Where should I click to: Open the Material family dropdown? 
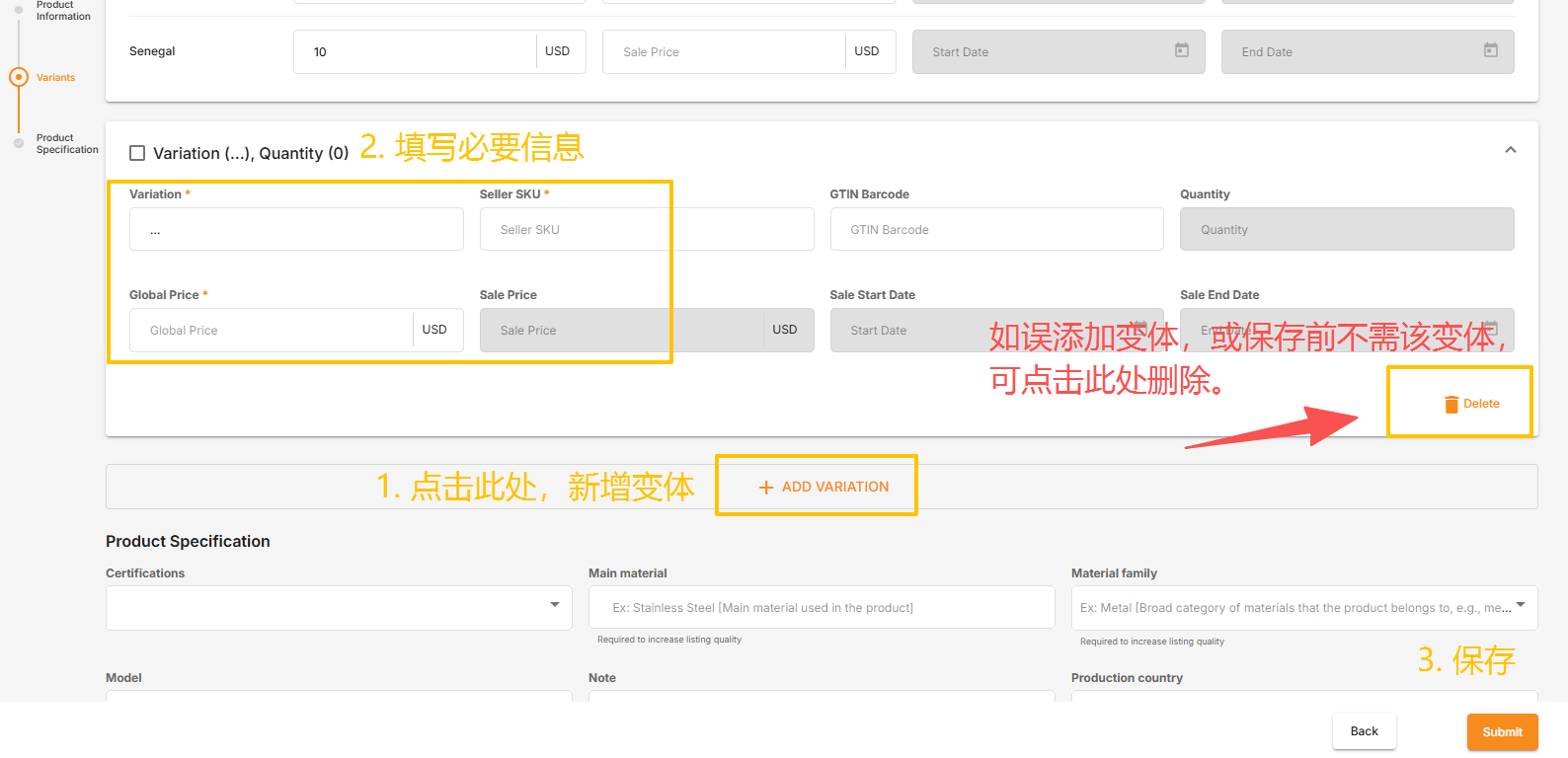[1304, 608]
